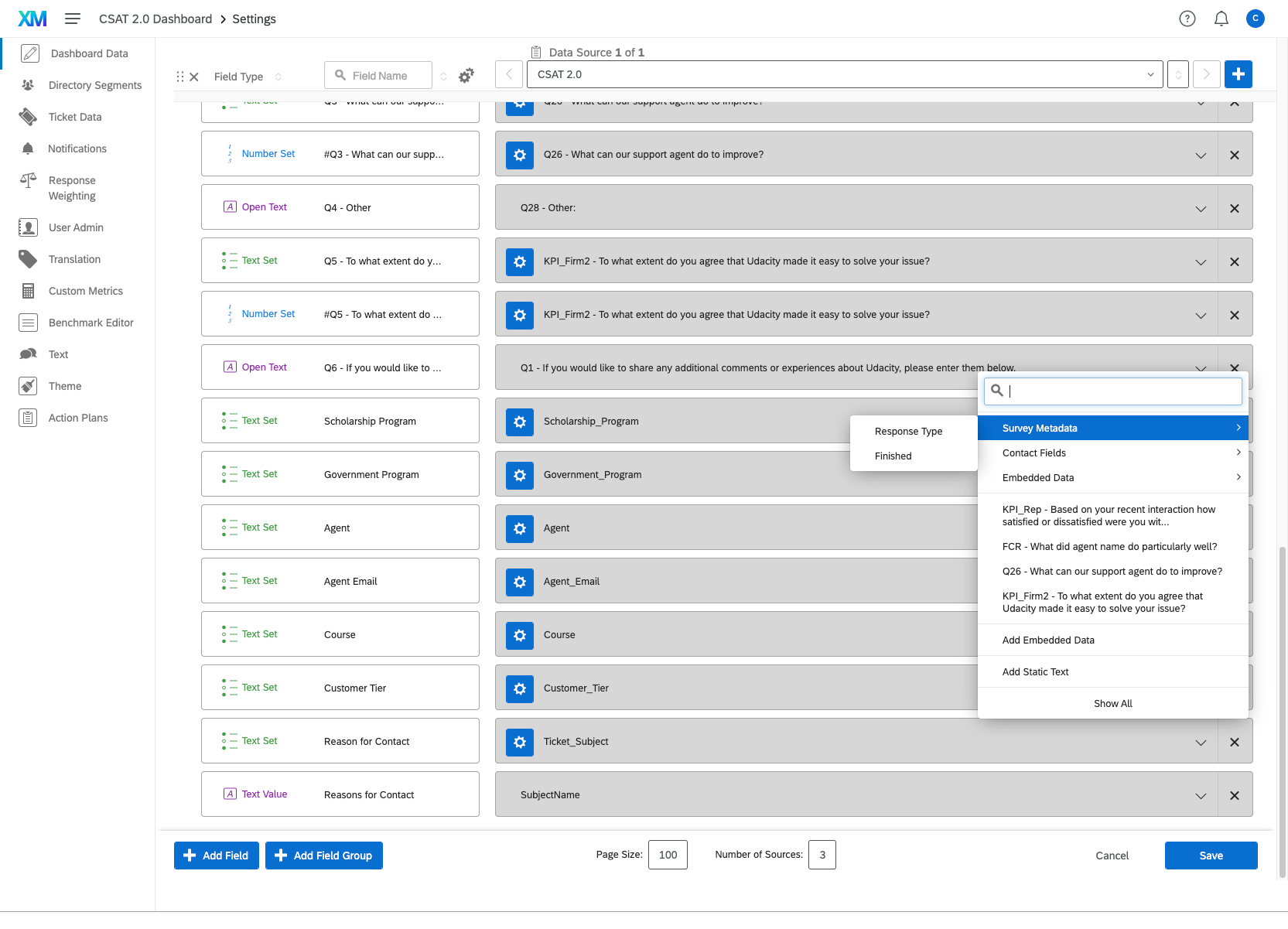The width and height of the screenshot is (1288, 929).
Task: Expand the Ticket_Subject field dropdown
Action: [x=1201, y=743]
